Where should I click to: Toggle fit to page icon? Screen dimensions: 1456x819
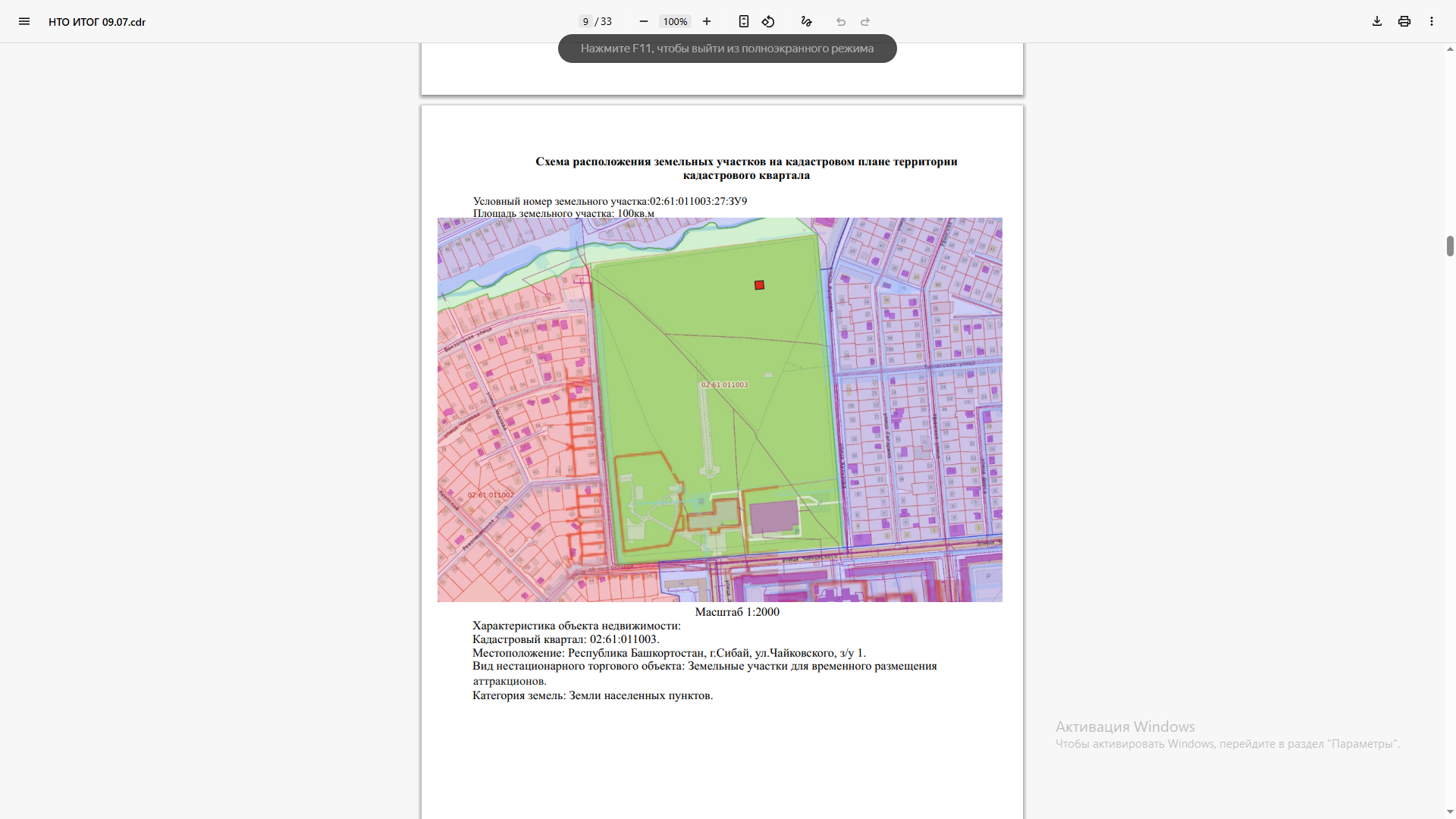click(744, 21)
